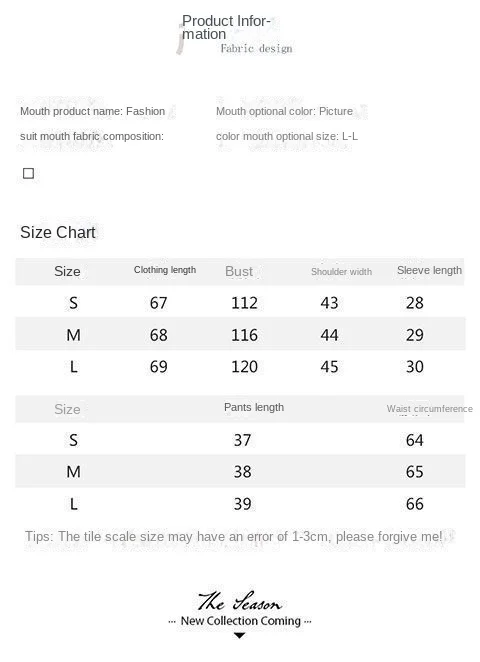
Task: Click the Sleeve length column header
Action: [429, 271]
